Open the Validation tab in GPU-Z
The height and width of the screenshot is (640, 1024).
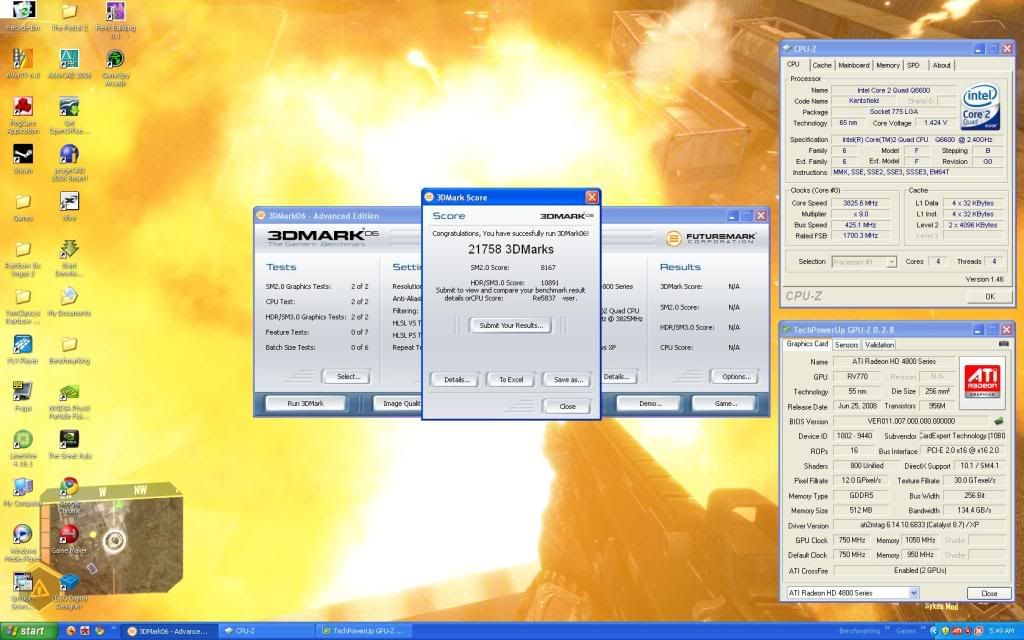point(879,345)
